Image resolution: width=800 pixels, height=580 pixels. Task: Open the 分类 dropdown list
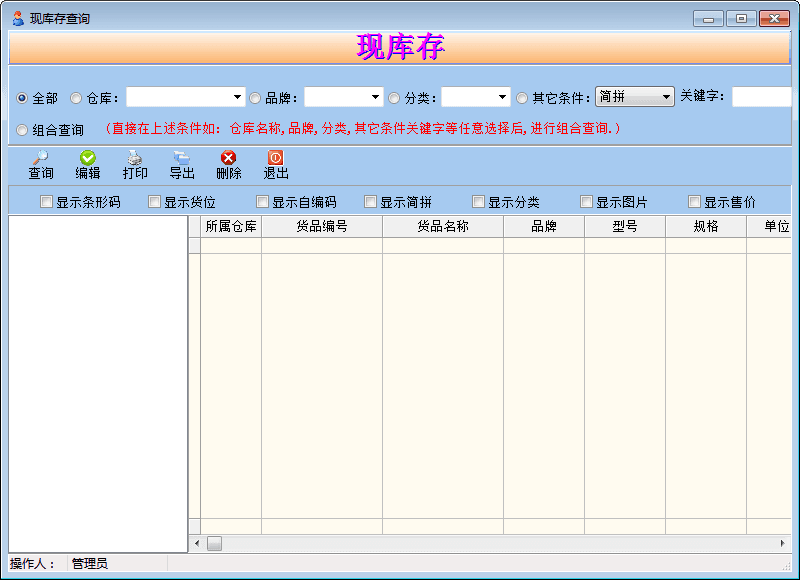(503, 97)
